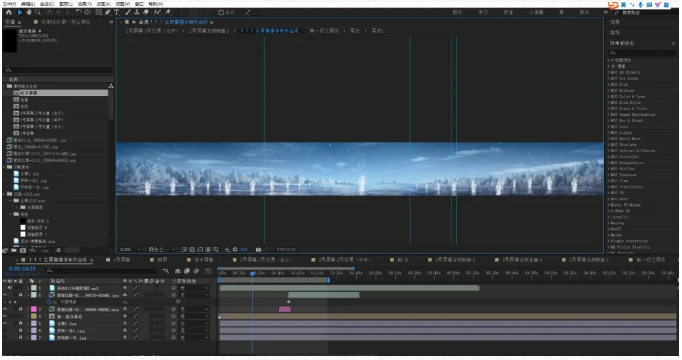The image size is (682, 360).
Task: Toggle the opacity stopwatch under layer 2
Action: pos(49,302)
